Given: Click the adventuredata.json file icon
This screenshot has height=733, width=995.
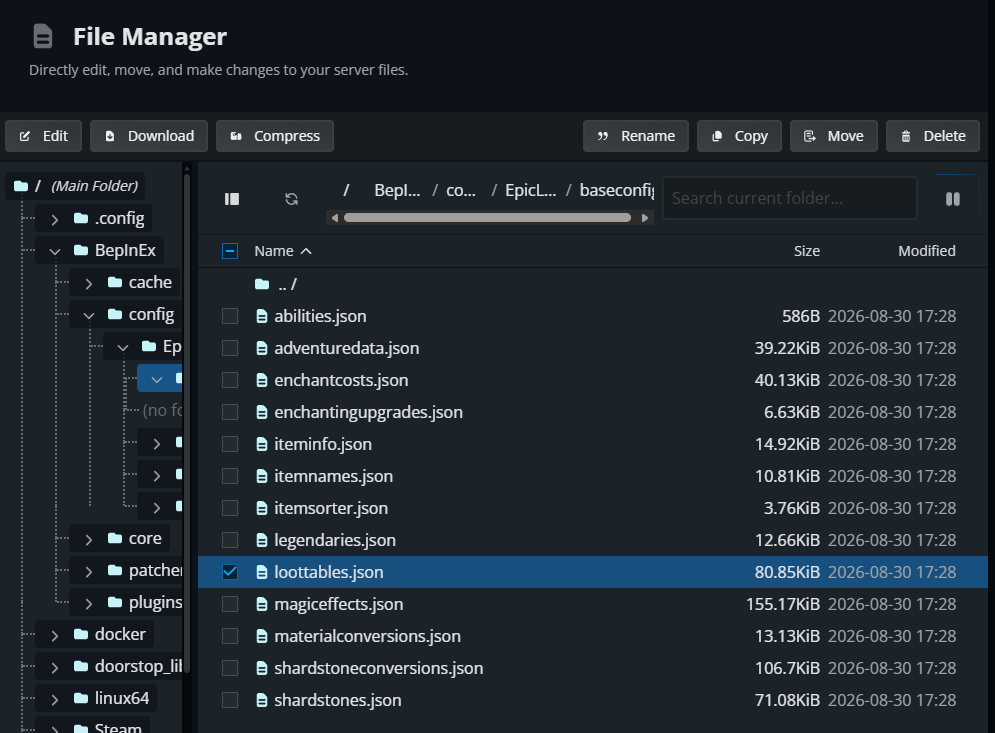Looking at the screenshot, I should coord(261,348).
